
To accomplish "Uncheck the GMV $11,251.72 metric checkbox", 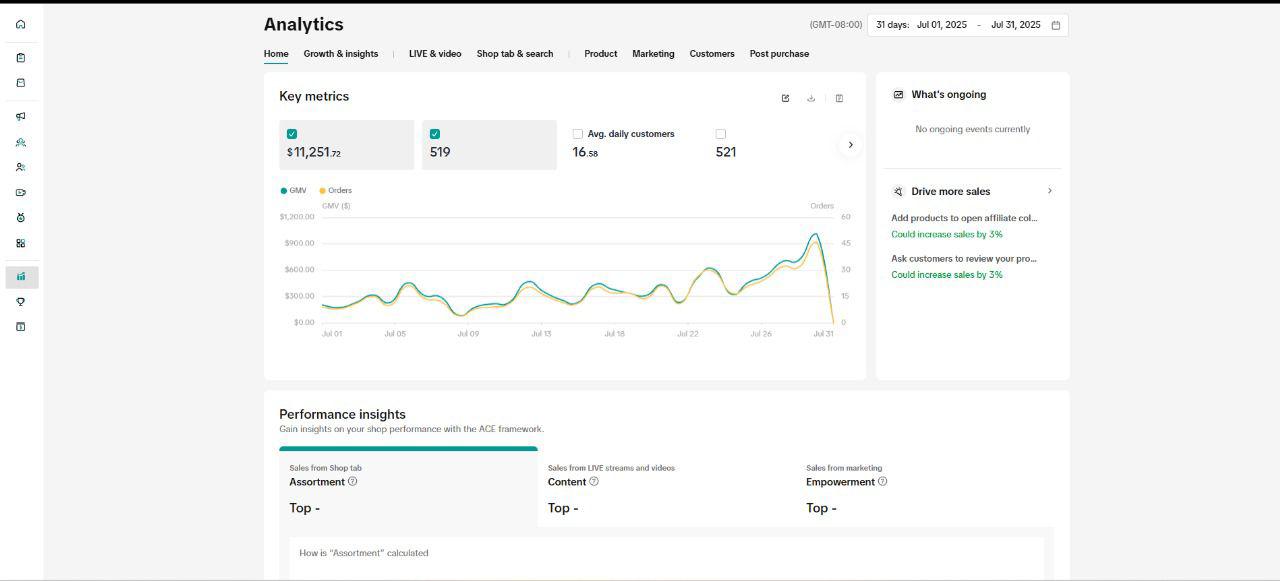I will tap(292, 134).
